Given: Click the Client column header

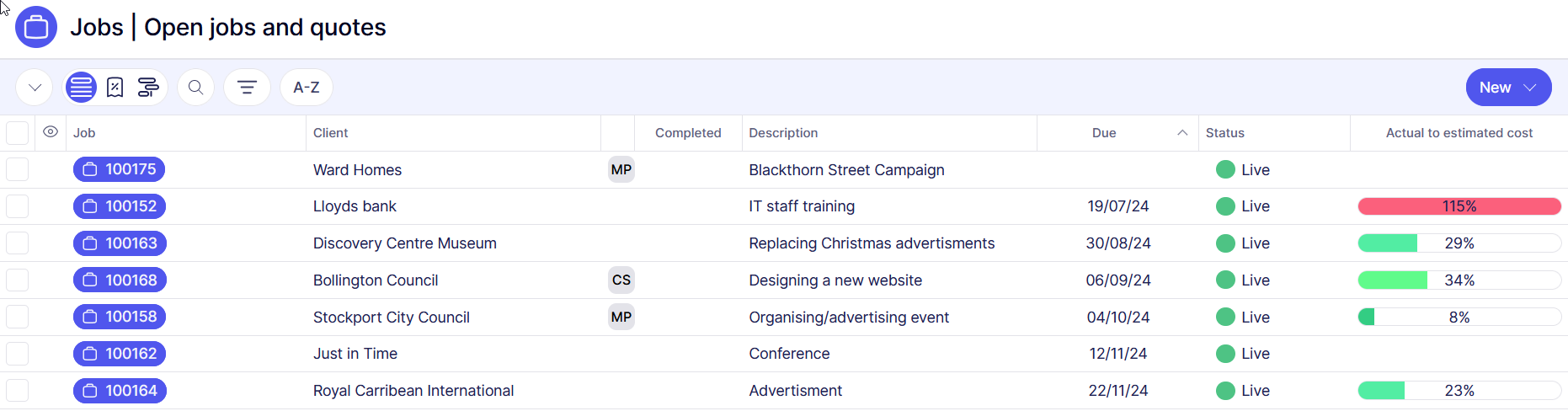Looking at the screenshot, I should point(331,133).
